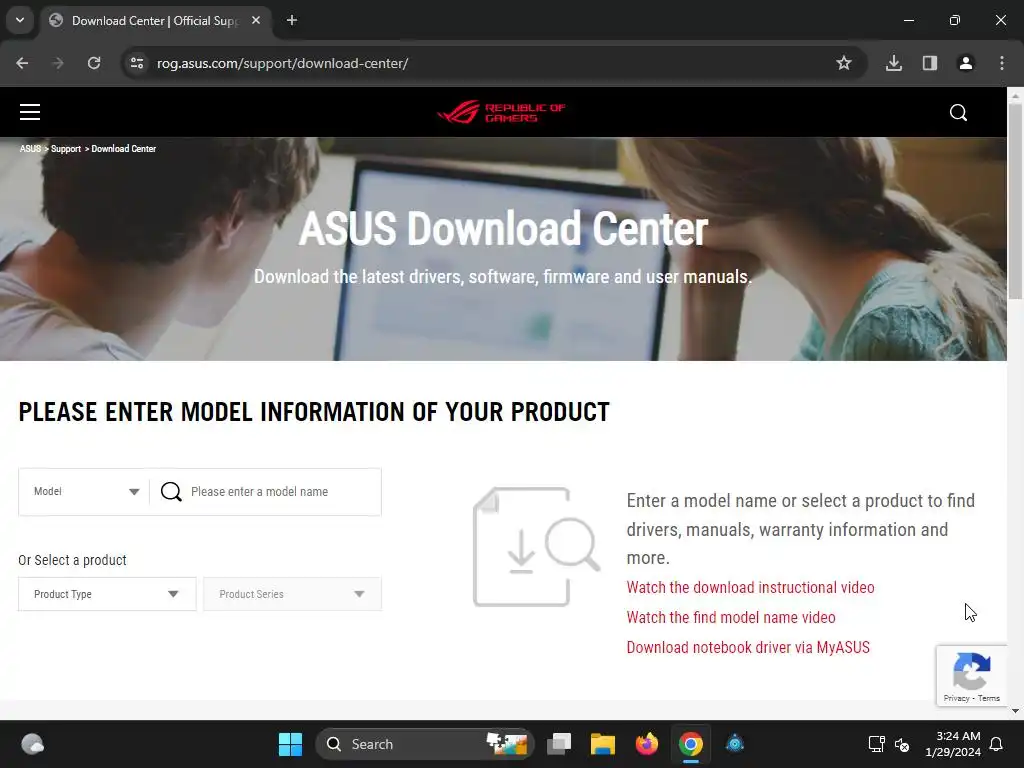Click the address bar URL
1024x768 pixels.
click(x=282, y=63)
